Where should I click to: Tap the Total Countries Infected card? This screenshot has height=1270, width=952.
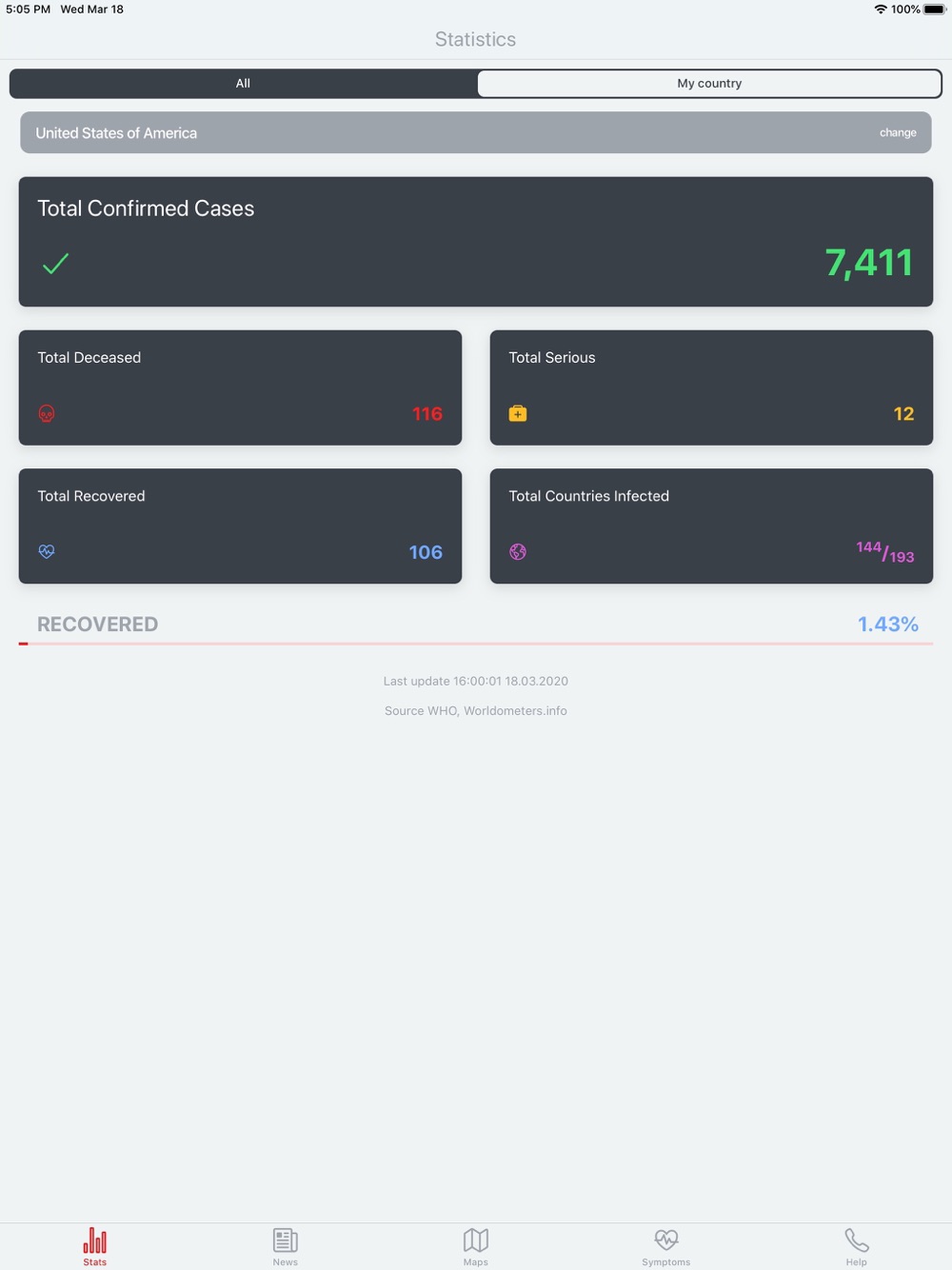(x=711, y=526)
